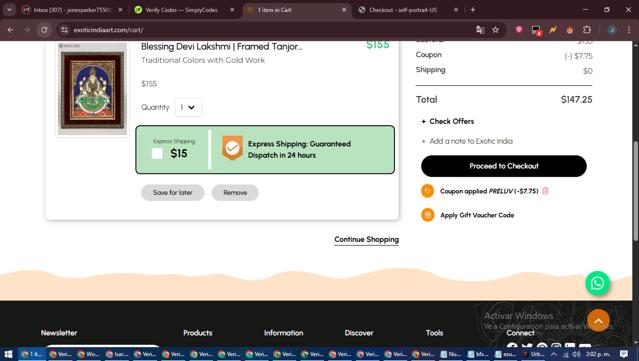
Task: Click the orange coupon tag icon
Action: (427, 191)
